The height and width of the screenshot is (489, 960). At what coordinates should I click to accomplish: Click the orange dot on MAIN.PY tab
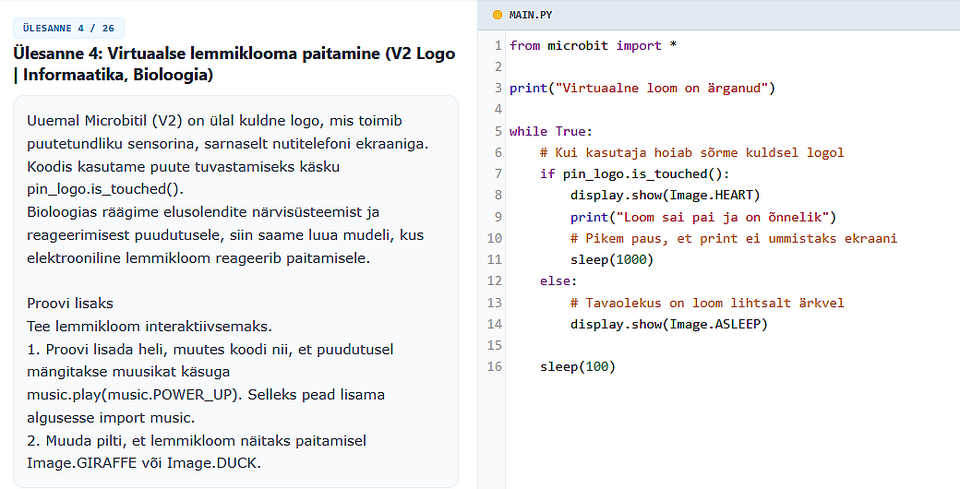pos(497,15)
